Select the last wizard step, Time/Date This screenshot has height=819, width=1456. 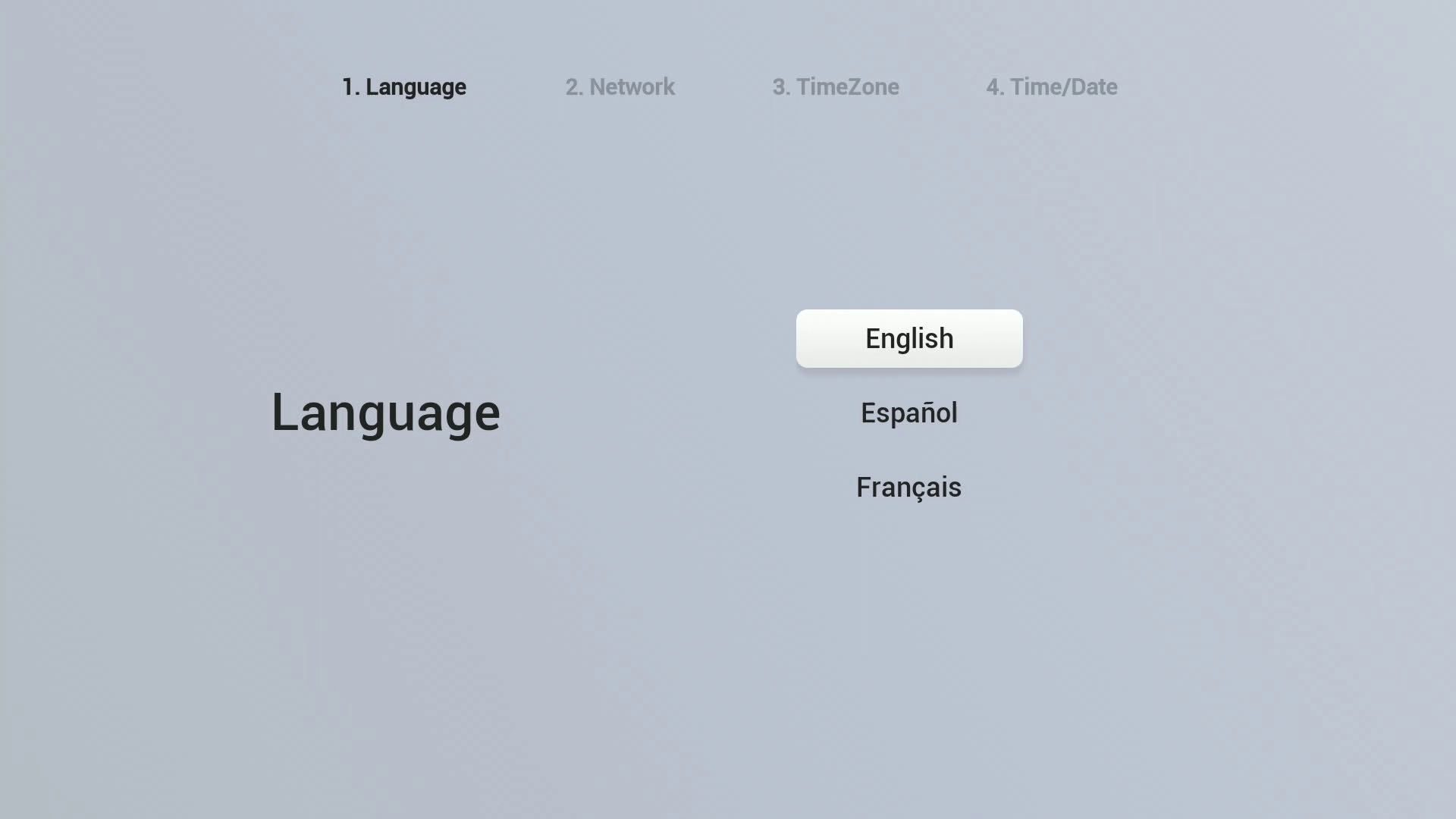tap(1051, 87)
